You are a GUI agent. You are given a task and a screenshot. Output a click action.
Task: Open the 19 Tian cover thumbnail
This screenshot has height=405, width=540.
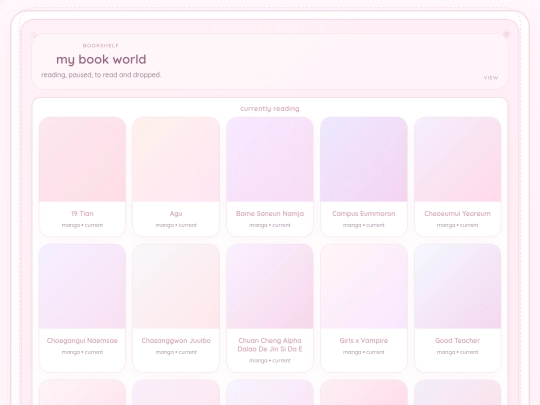tap(82, 159)
